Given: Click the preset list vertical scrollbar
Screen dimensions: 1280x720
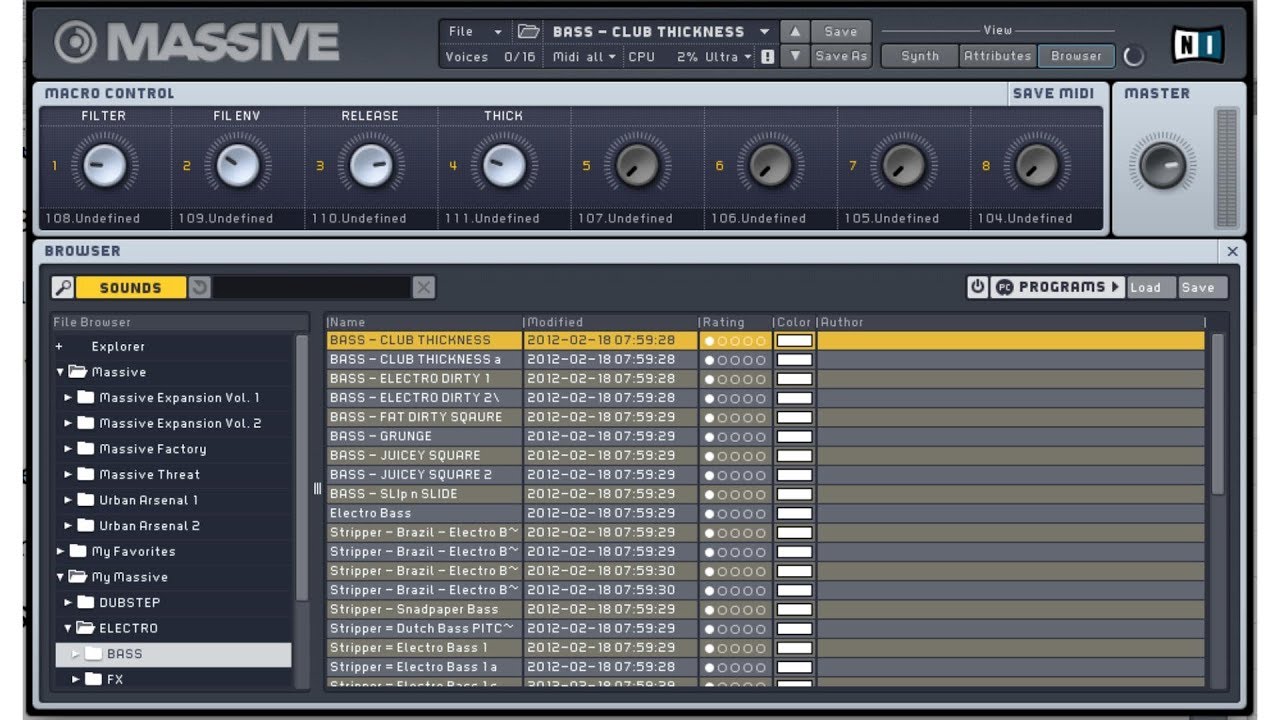Looking at the screenshot, I should 1217,415.
